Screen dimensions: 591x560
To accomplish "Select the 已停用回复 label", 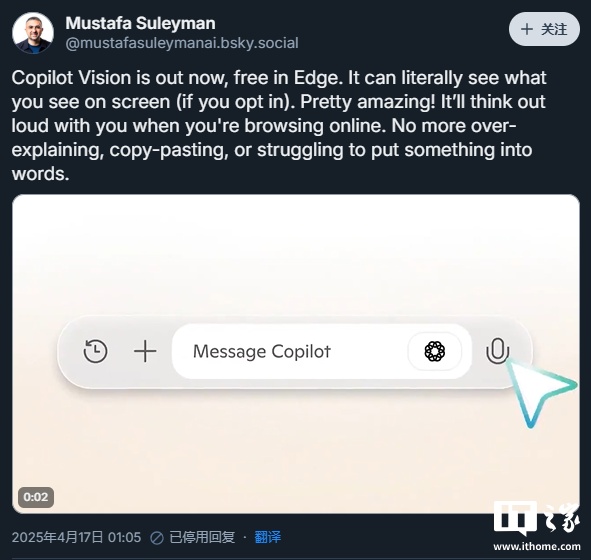I will pos(202,537).
